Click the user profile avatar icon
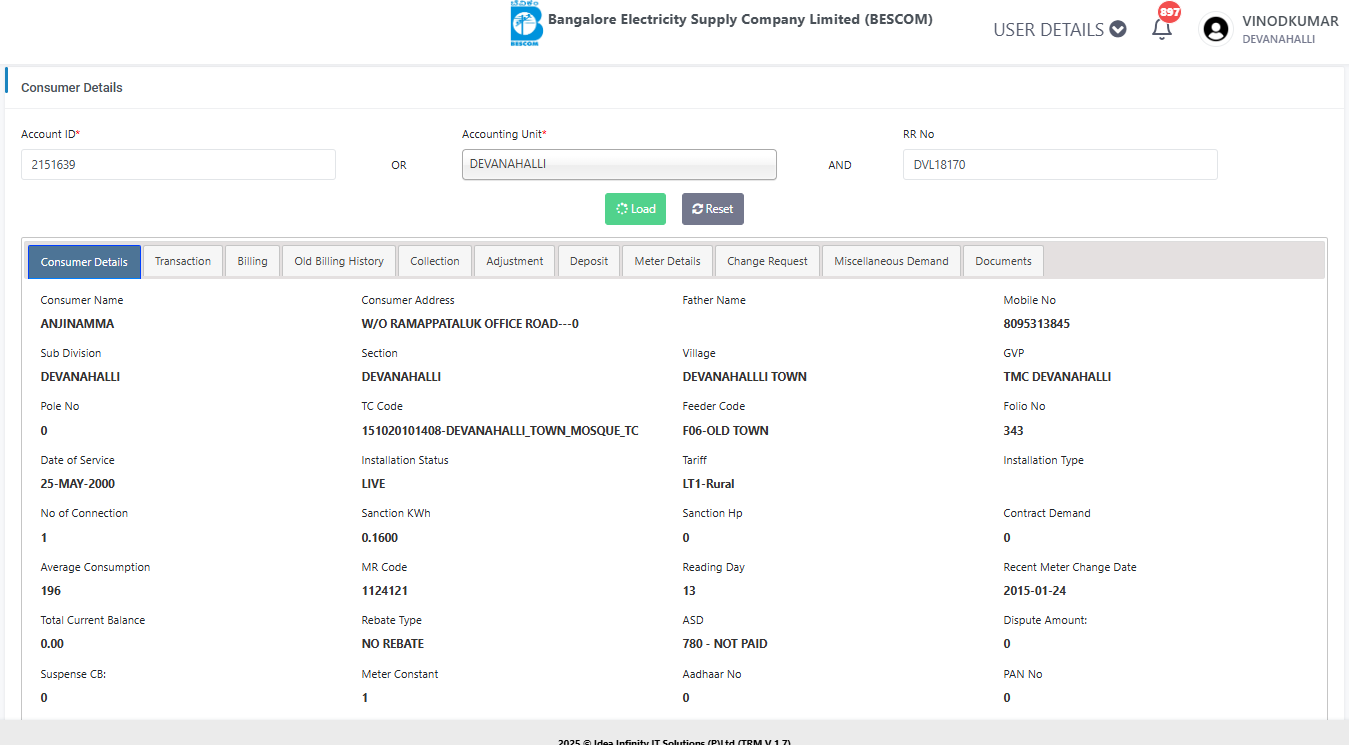Screen dimensions: 1349x745 pyautogui.click(x=1216, y=30)
